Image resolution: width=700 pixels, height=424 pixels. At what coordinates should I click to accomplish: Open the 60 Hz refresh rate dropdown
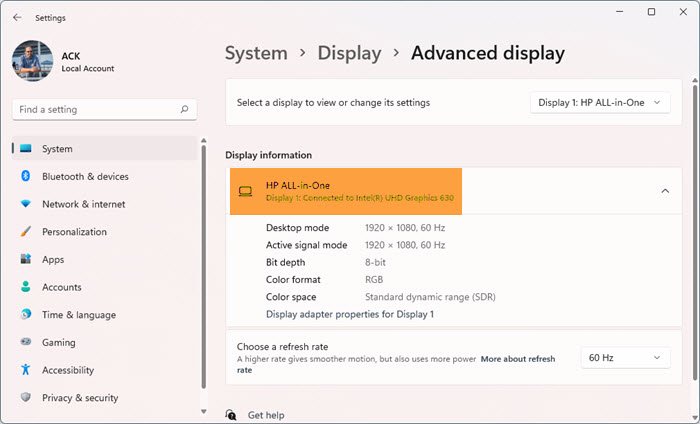pyautogui.click(x=625, y=357)
